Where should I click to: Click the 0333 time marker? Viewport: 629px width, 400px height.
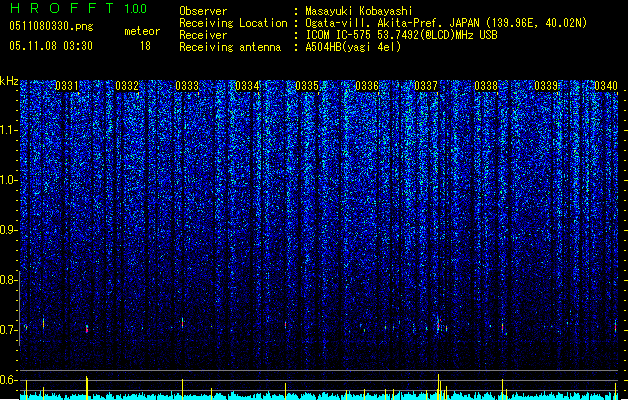click(187, 86)
